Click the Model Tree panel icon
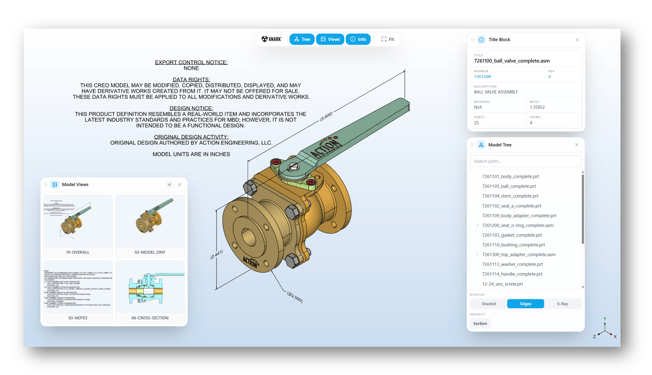This screenshot has width=652, height=375. [481, 145]
